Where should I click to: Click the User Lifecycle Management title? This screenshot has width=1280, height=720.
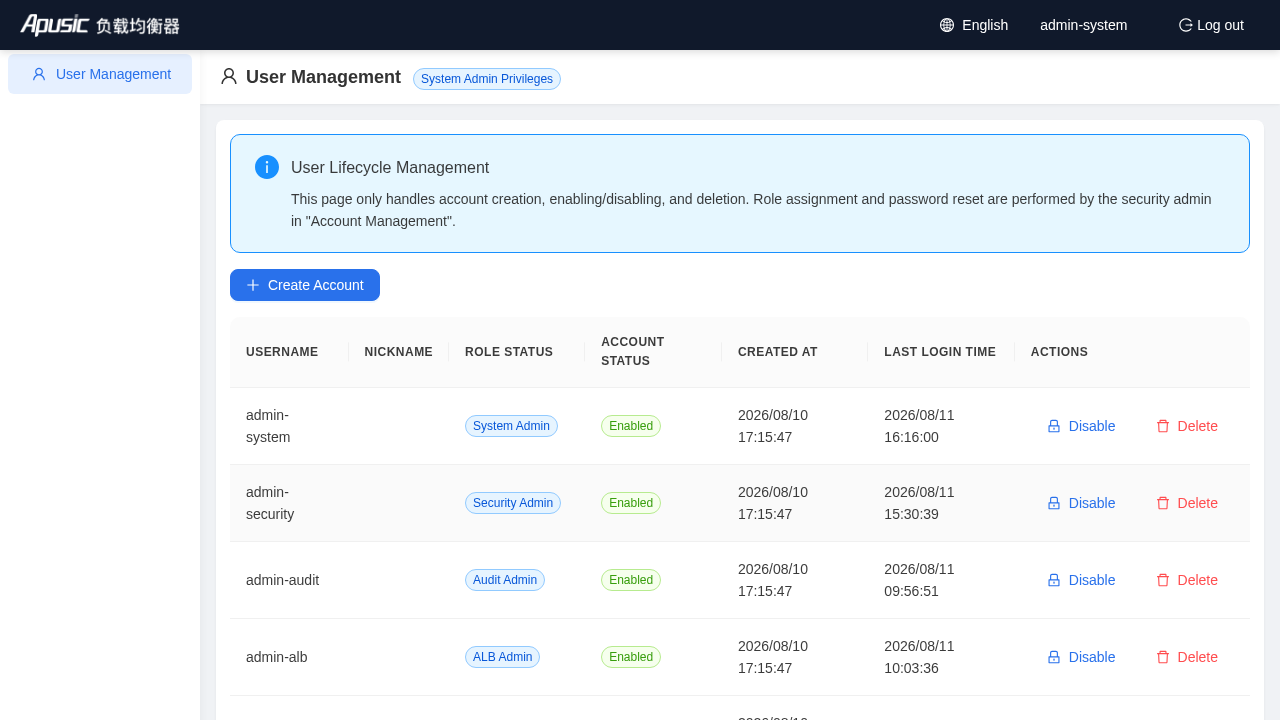pyautogui.click(x=390, y=167)
